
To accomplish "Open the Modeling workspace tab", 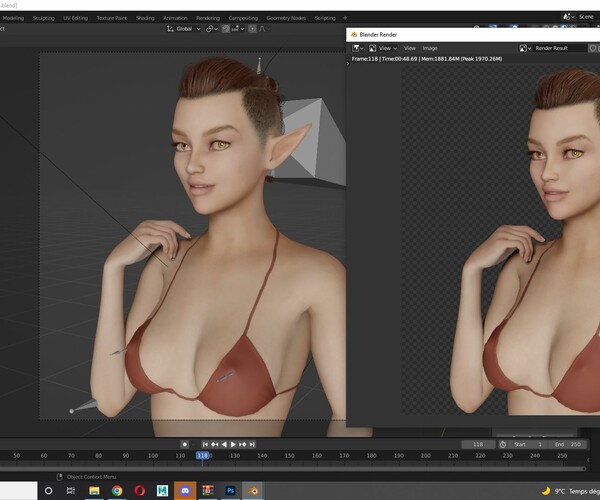I will click(13, 18).
